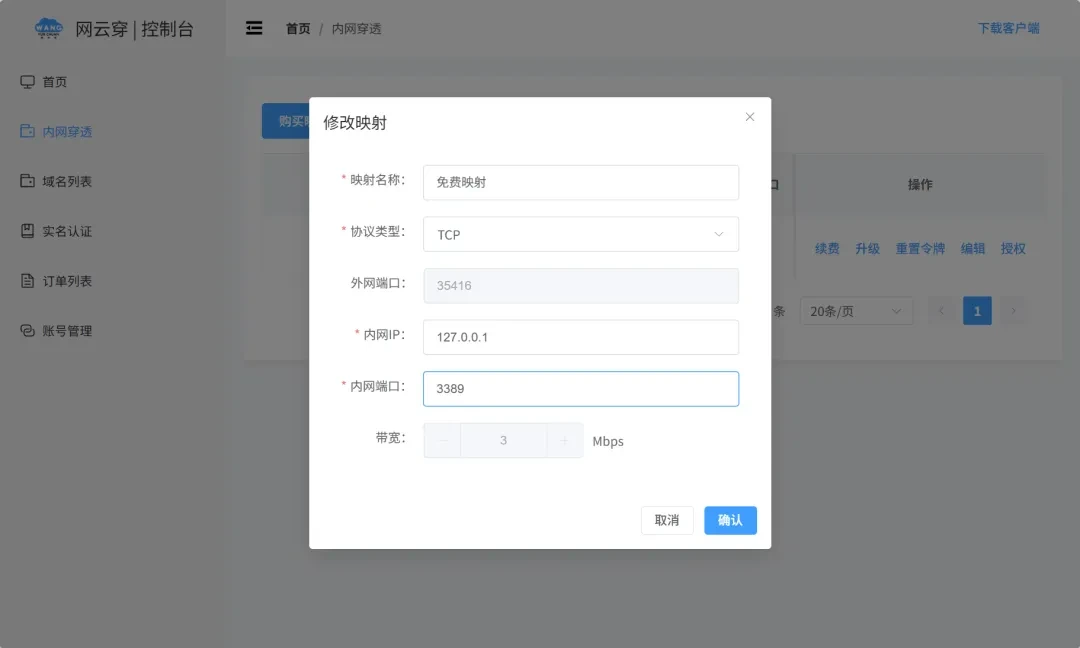Close the 修改映射 dialog with X
The width and height of the screenshot is (1080, 648).
[750, 117]
